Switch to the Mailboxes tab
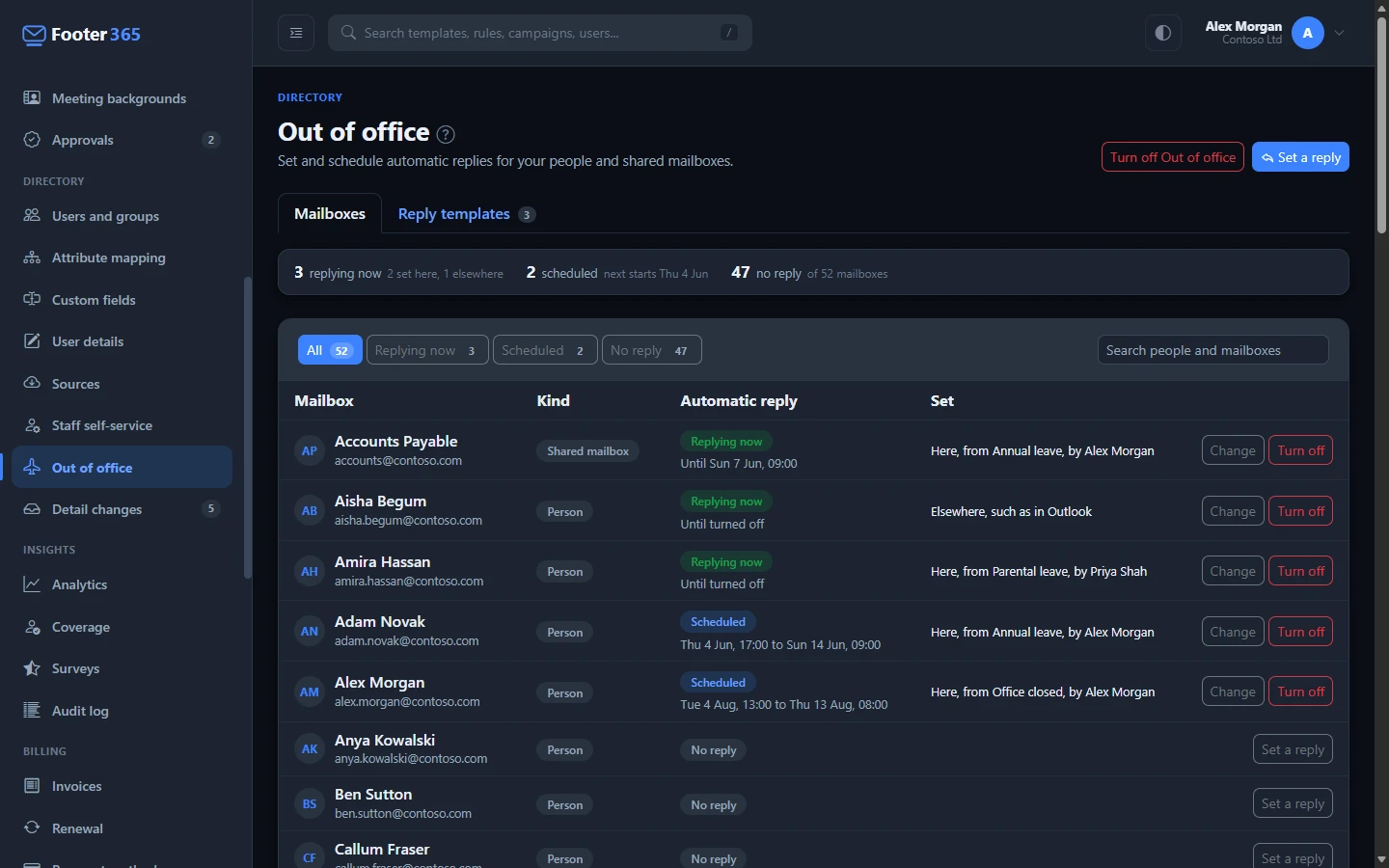 (x=330, y=213)
